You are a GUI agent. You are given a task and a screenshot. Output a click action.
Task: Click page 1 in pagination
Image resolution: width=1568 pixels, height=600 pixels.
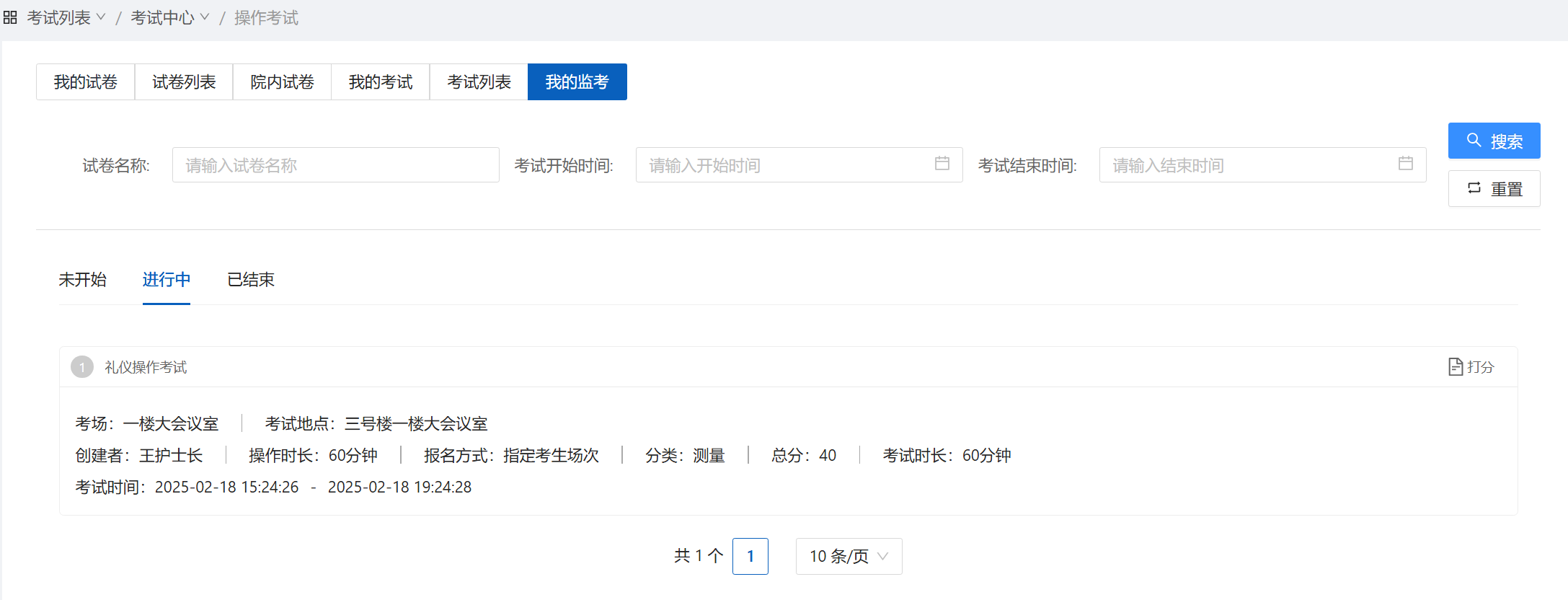pyautogui.click(x=750, y=557)
